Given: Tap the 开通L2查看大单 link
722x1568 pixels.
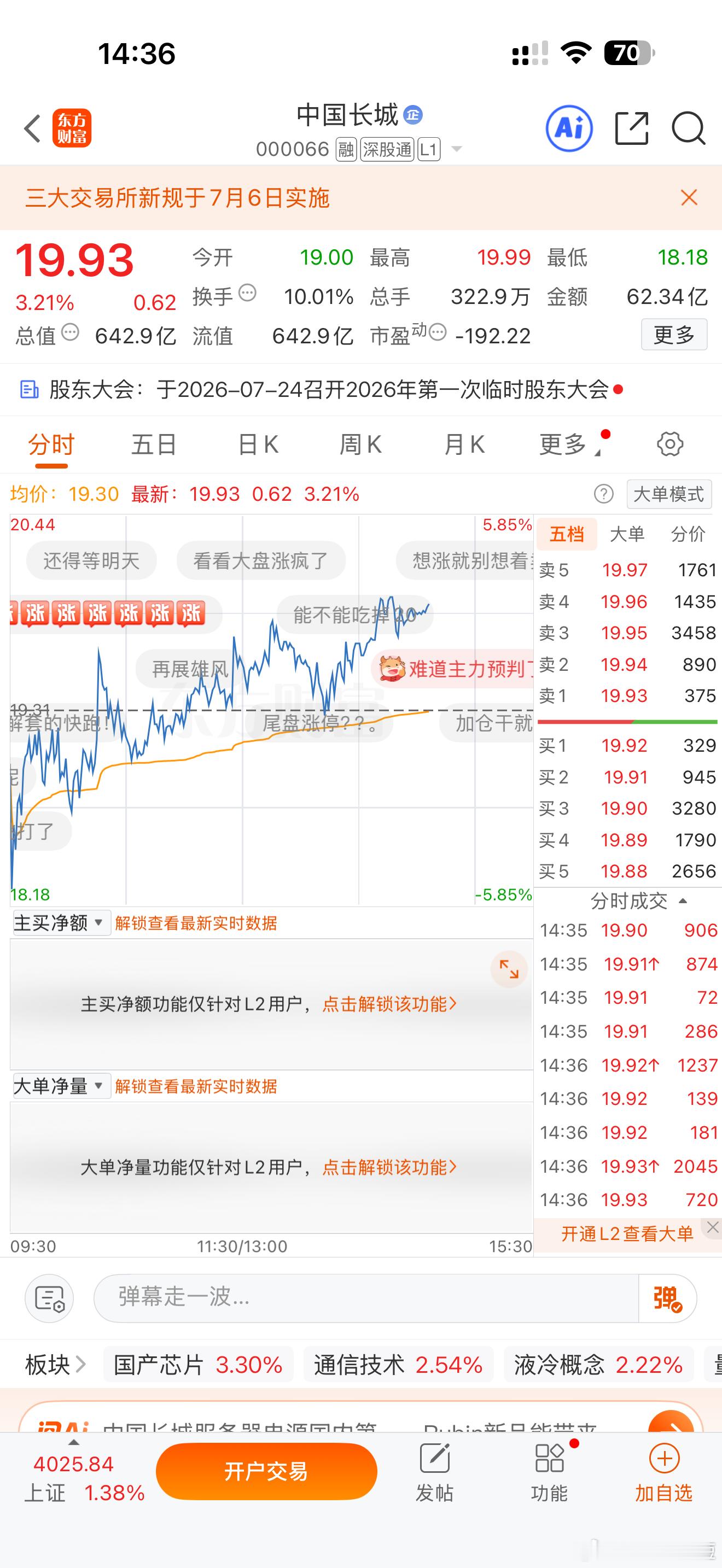Looking at the screenshot, I should coord(627,1234).
